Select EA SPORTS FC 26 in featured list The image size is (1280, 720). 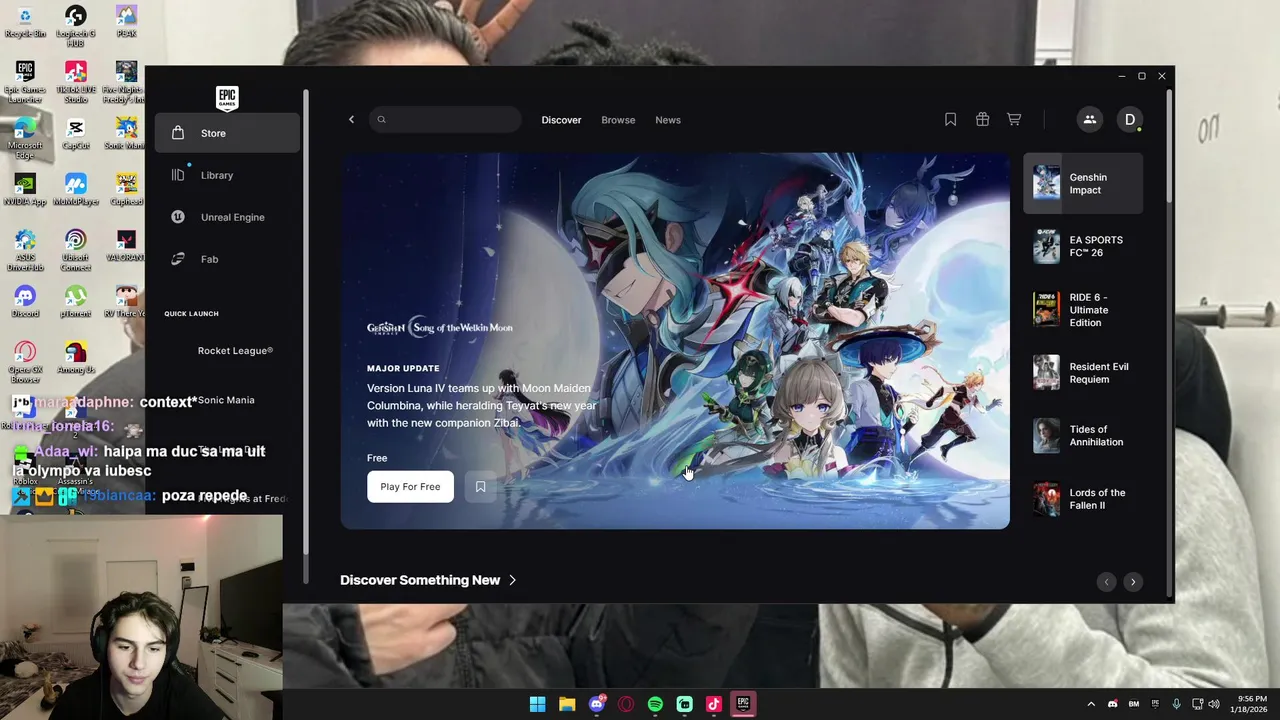1083,246
